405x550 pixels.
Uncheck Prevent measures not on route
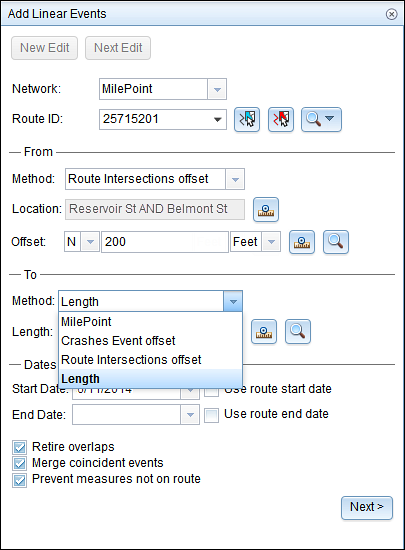(19, 480)
